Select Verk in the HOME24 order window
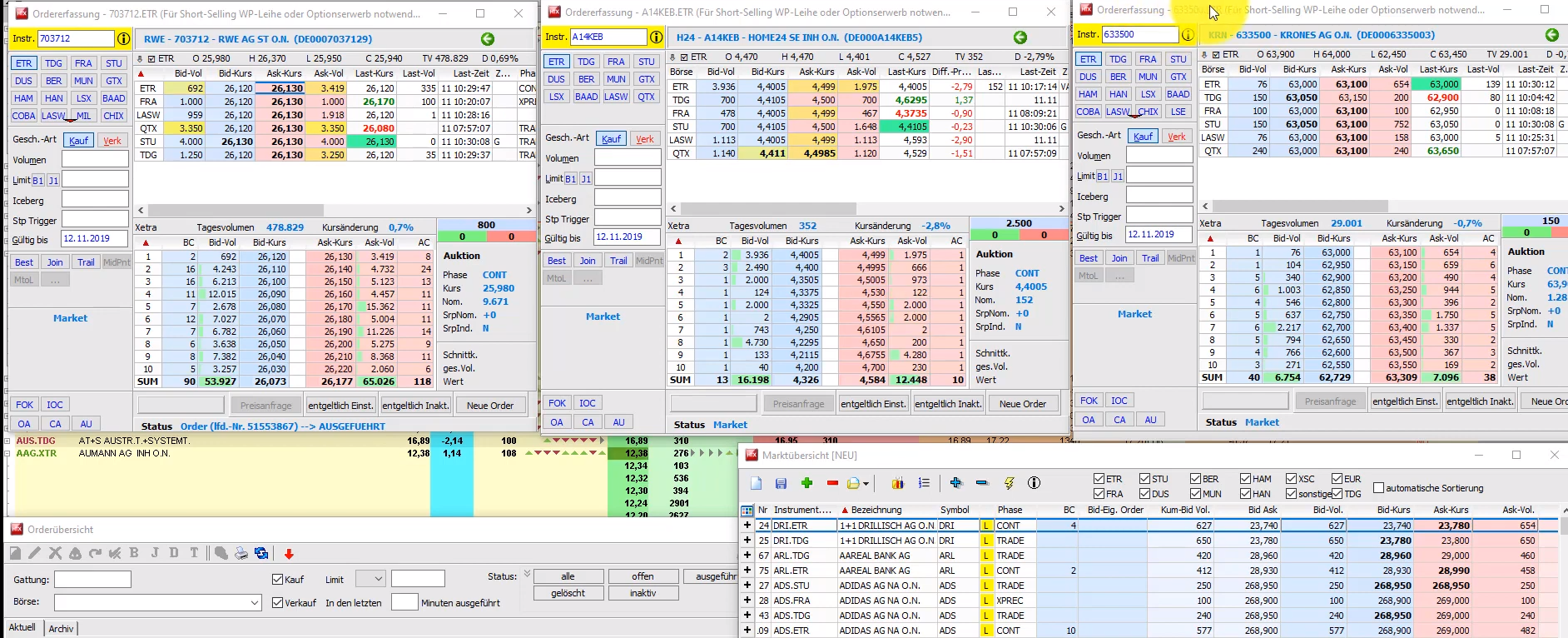Viewport: 1568px width, 638px height. [x=644, y=139]
